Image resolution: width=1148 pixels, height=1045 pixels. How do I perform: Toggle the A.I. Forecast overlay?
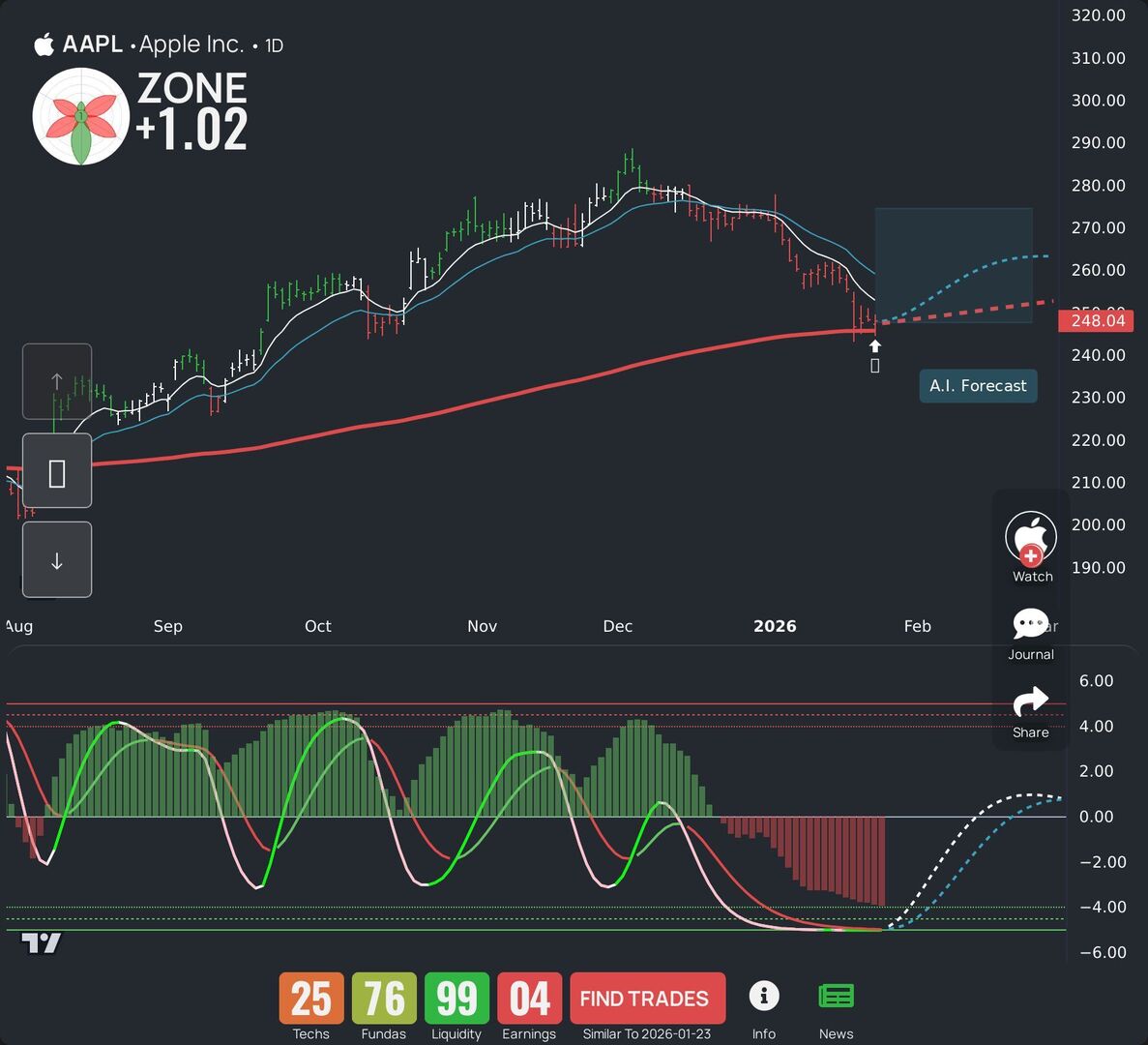pos(978,385)
